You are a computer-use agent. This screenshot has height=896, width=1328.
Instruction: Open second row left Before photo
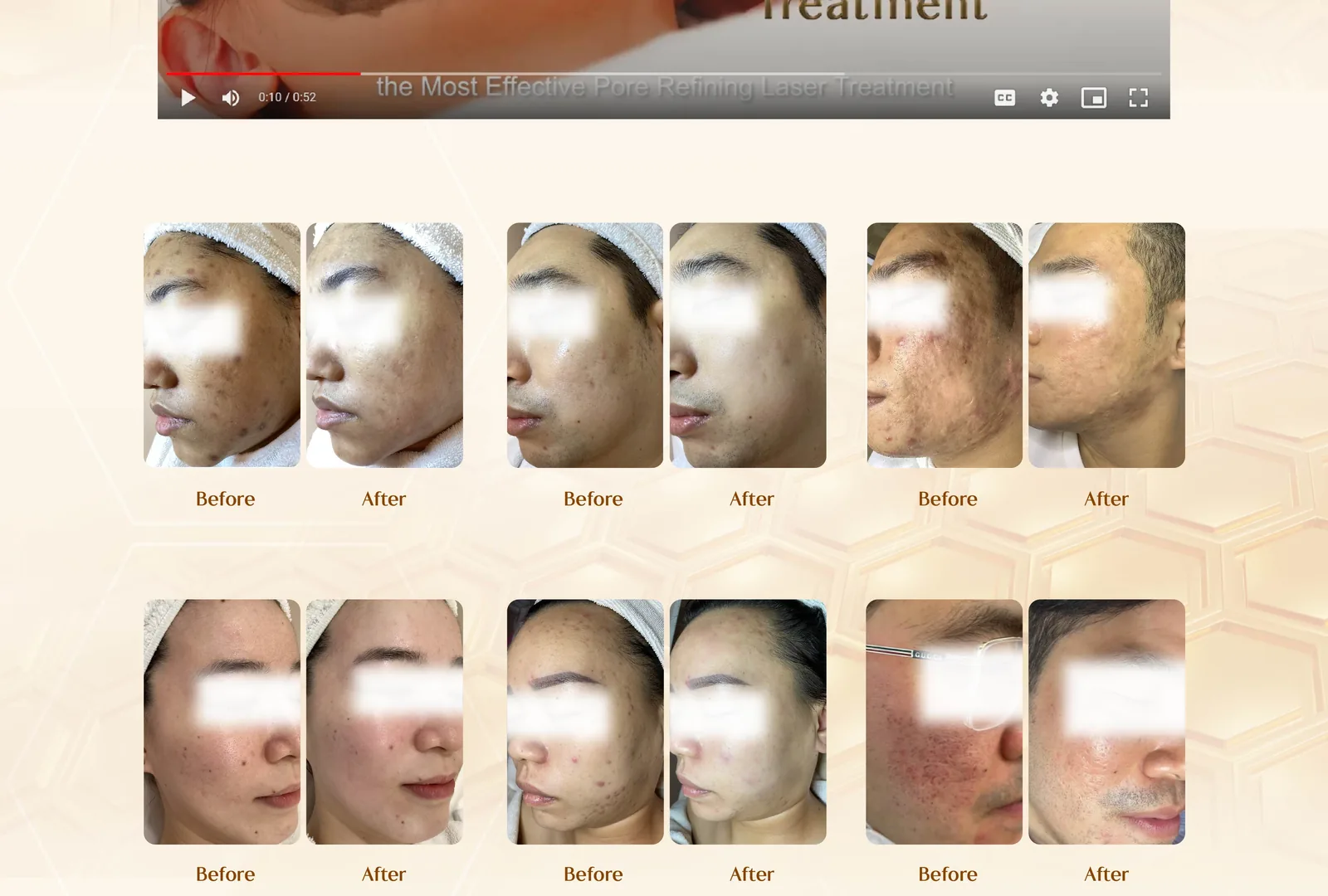[222, 722]
